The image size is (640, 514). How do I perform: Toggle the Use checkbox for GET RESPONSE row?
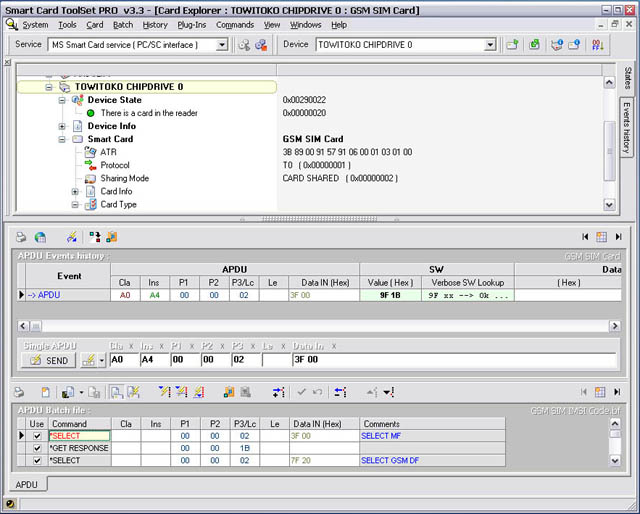(x=37, y=448)
